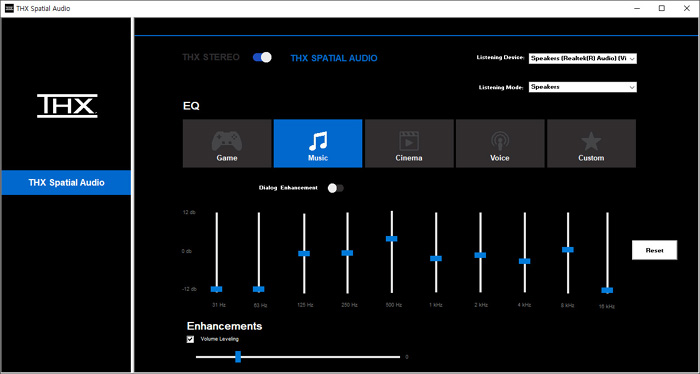
Task: Enable the Dialog Enhancement switch
Action: pos(336,188)
